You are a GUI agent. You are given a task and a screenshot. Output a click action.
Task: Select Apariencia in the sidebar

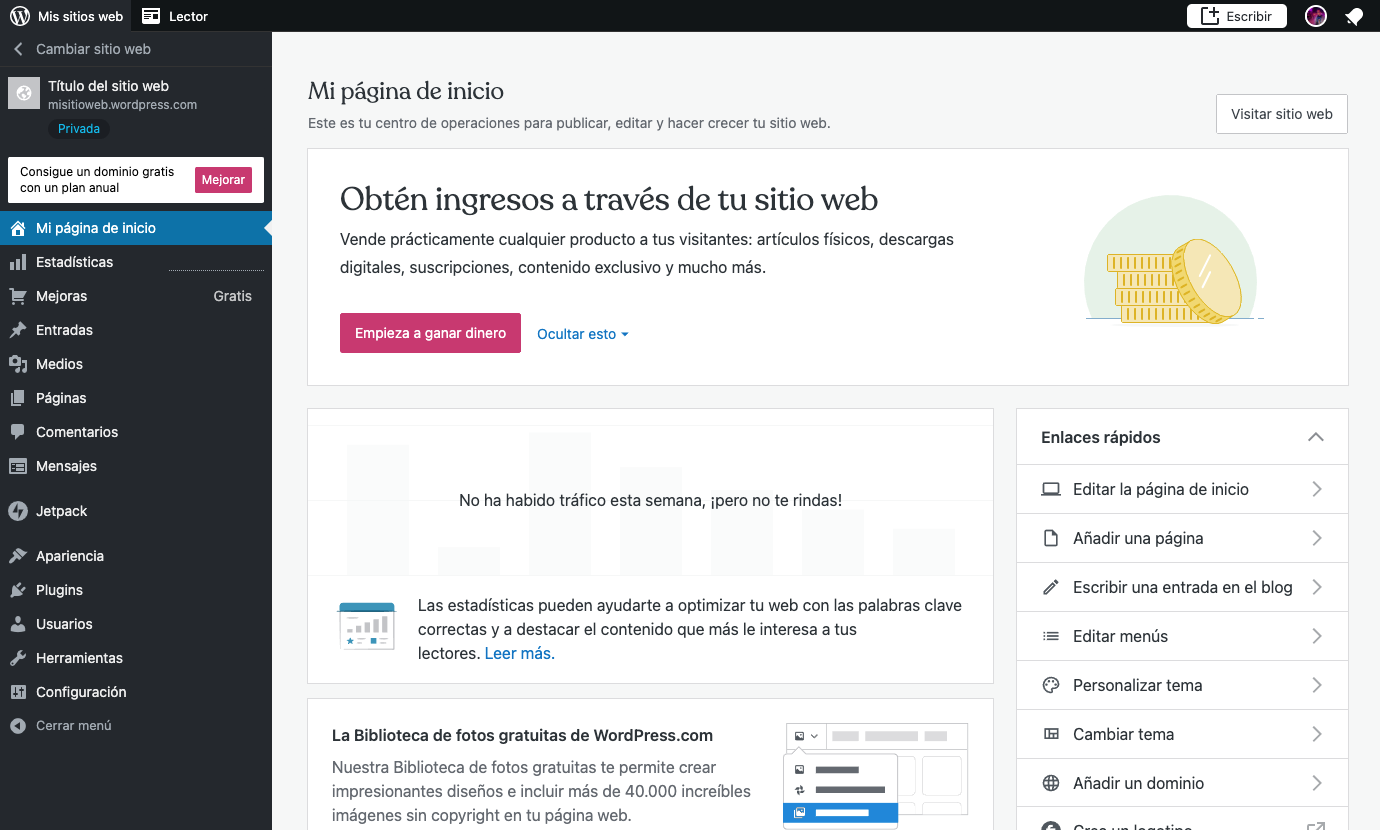coord(70,555)
